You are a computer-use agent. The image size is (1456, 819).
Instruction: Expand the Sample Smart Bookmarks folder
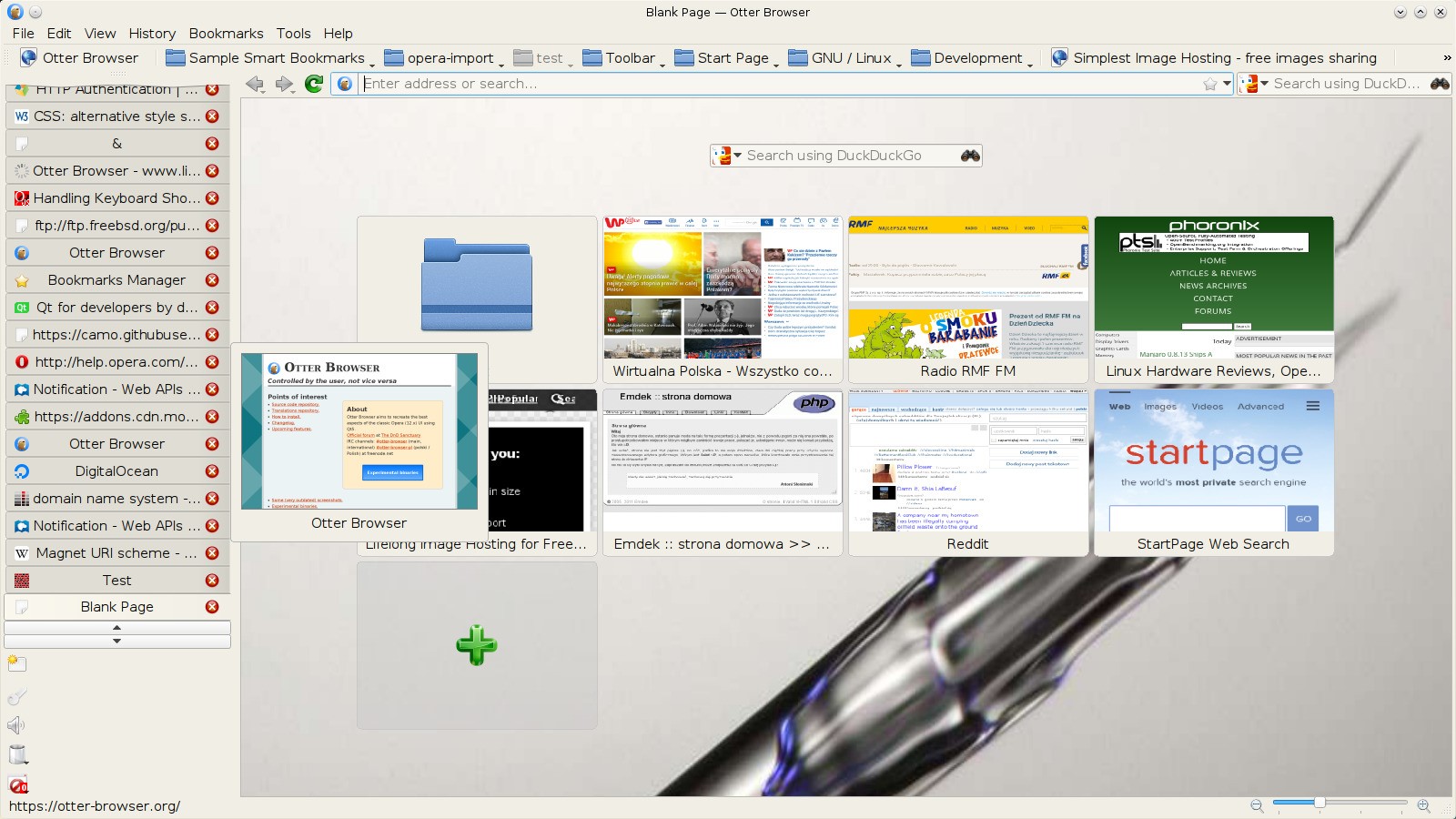(268, 58)
